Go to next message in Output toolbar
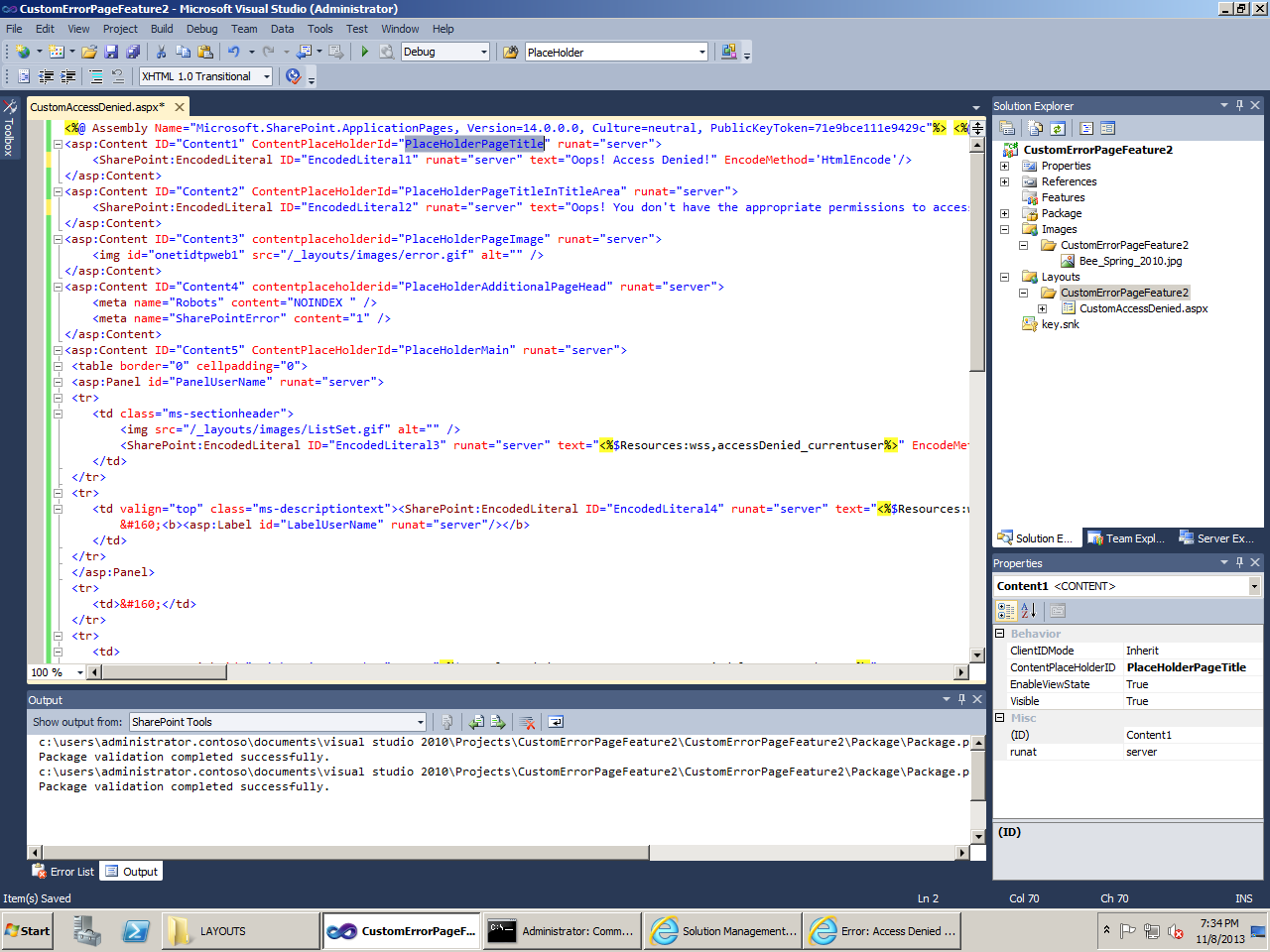The image size is (1270, 952). [498, 722]
